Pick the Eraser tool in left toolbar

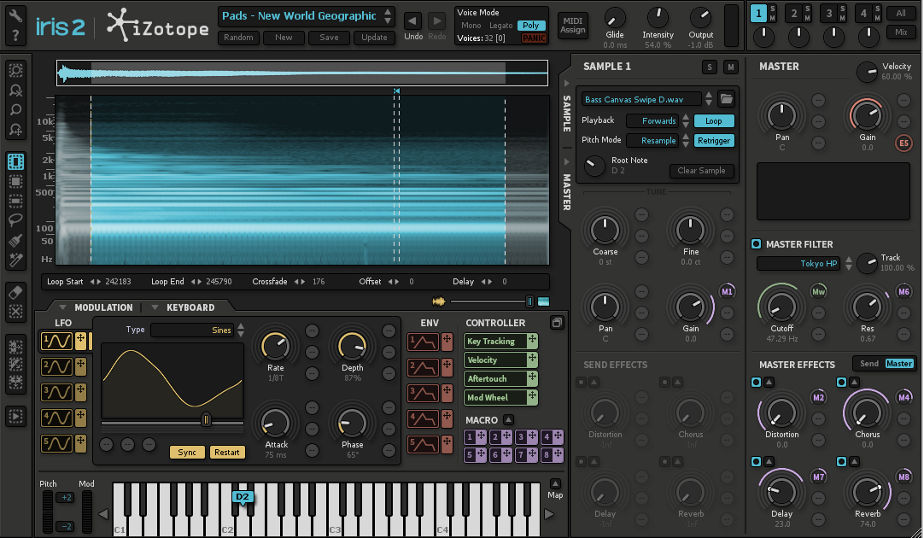16,291
